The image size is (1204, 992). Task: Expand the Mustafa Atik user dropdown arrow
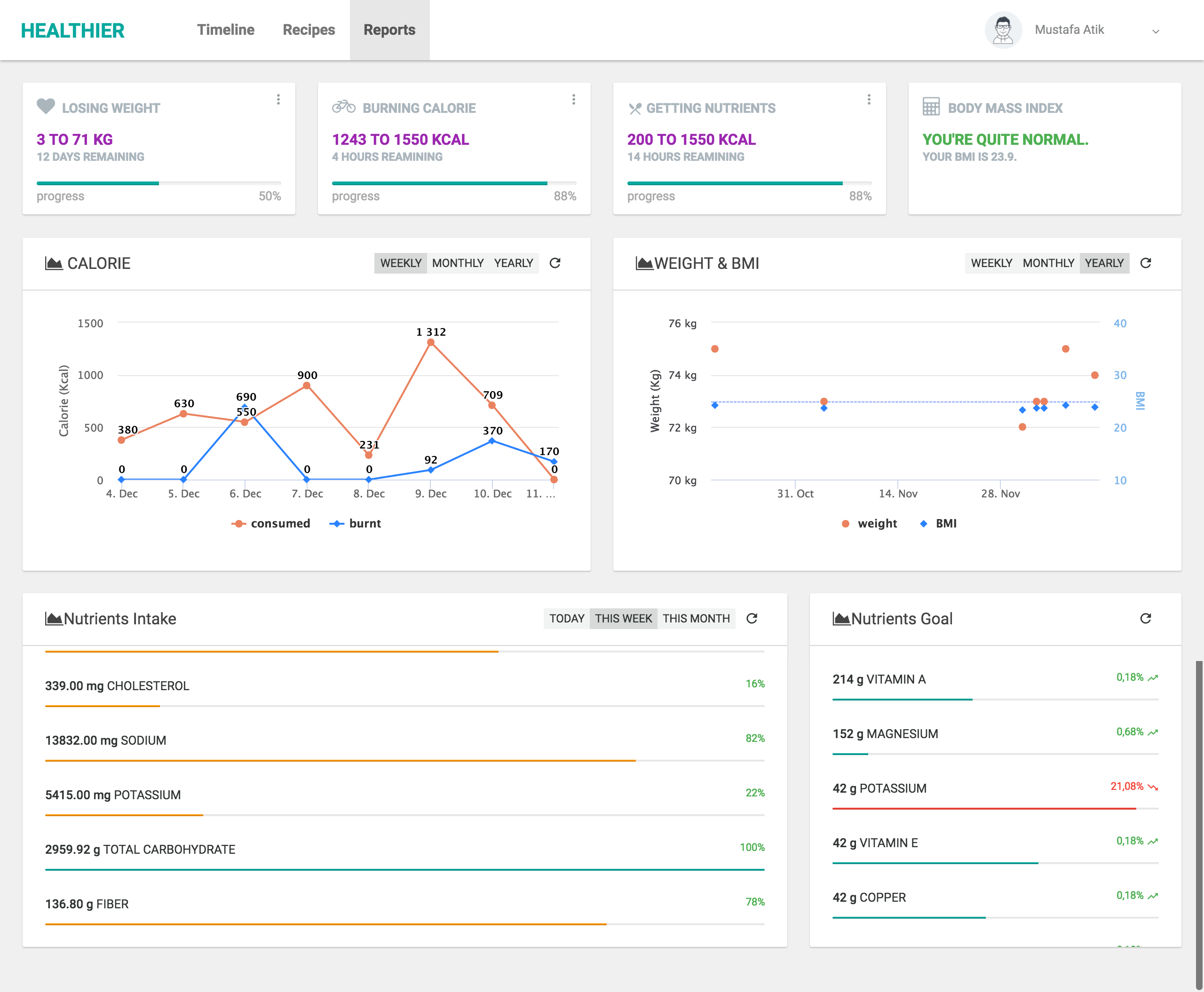(x=1156, y=31)
